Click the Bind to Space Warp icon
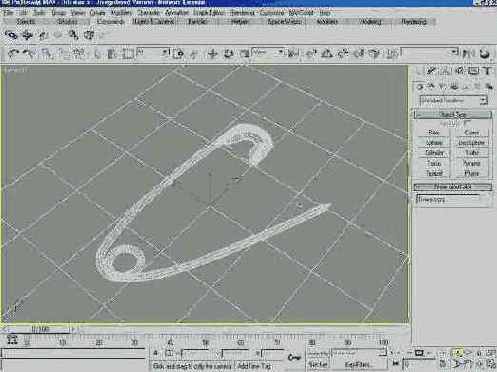Screen dimensions: 497x372 pyautogui.click(x=79, y=53)
